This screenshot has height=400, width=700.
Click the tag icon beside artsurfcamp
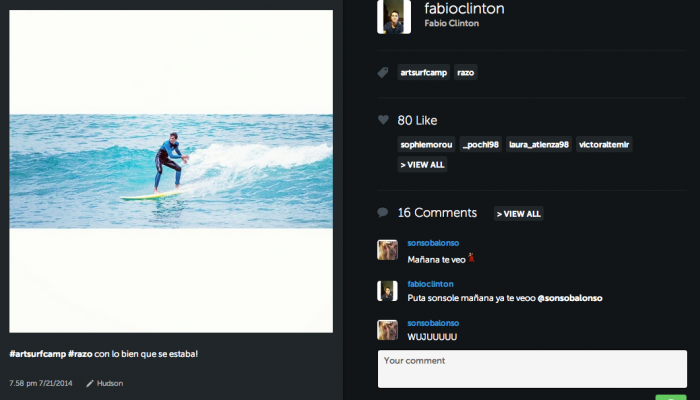(382, 73)
